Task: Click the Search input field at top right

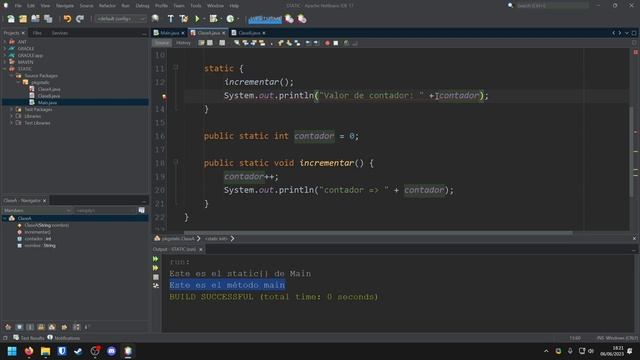Action: tap(552, 6)
